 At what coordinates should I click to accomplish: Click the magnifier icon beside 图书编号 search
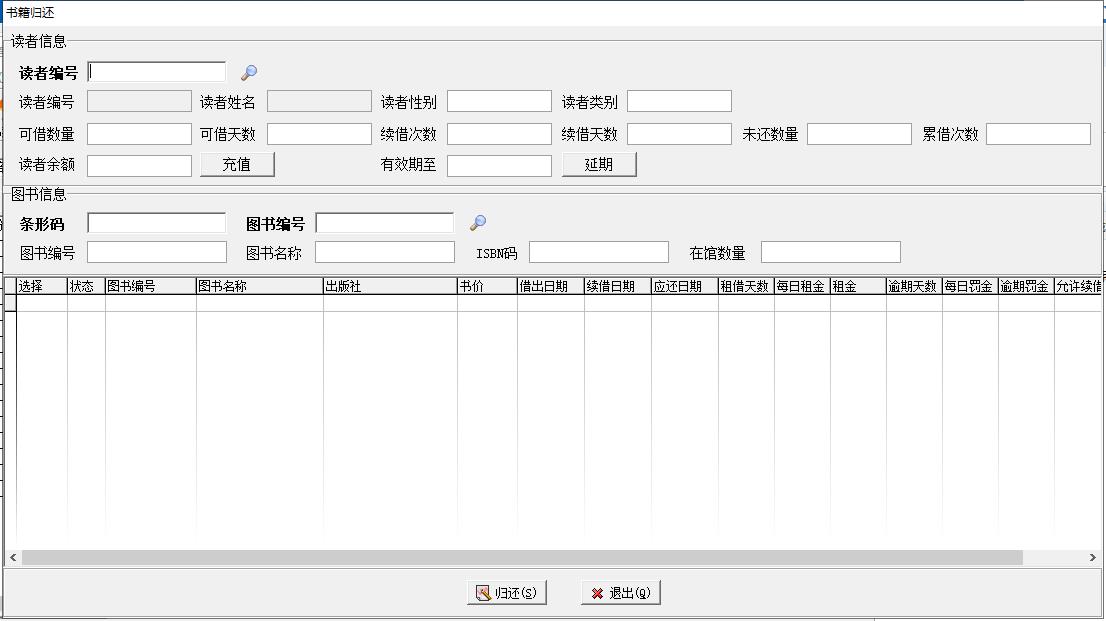(x=478, y=223)
